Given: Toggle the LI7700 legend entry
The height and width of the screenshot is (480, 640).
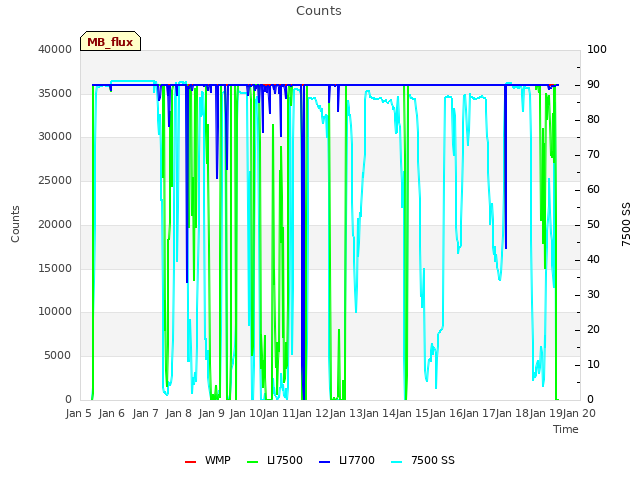Looking at the screenshot, I should [x=347, y=460].
